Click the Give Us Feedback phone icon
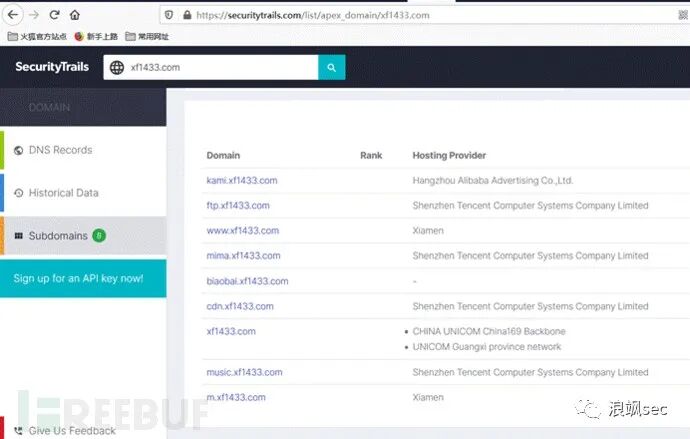The height and width of the screenshot is (439, 690). (x=18, y=431)
